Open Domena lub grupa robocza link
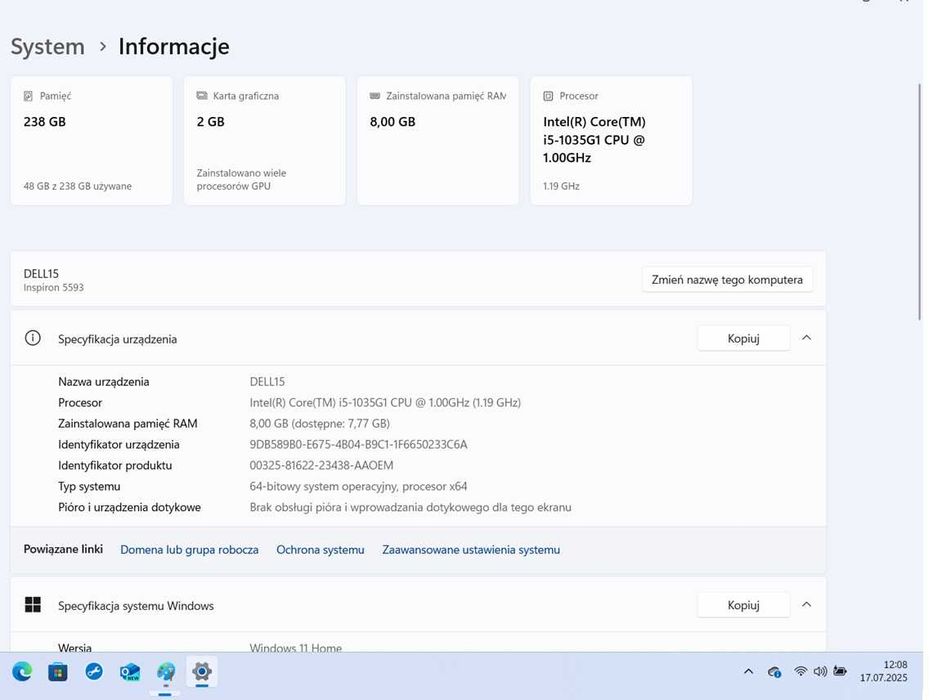Screen dimensions: 942x700 coord(189,549)
